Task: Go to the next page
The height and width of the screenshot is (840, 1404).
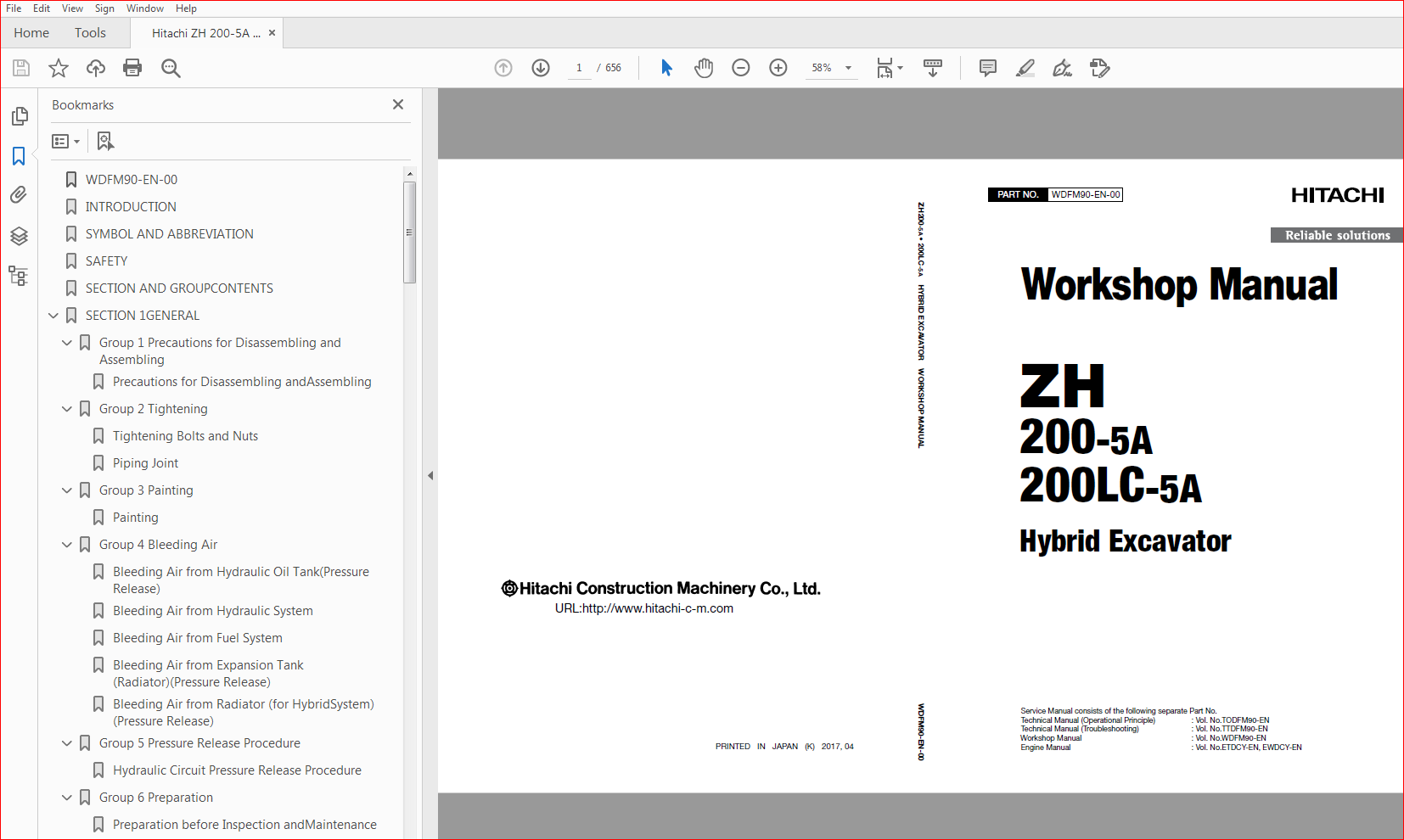Action: pos(541,68)
